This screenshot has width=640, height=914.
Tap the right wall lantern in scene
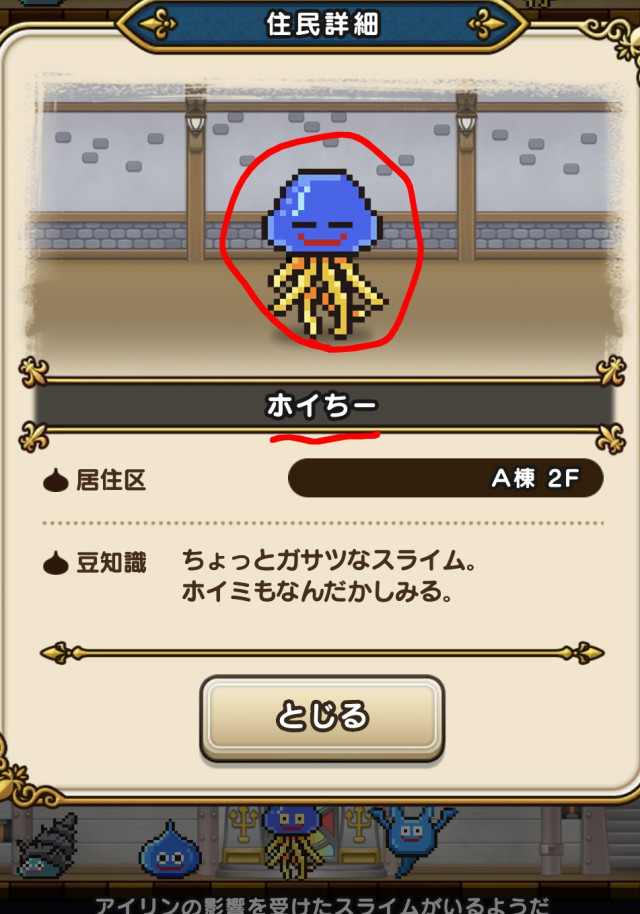click(x=466, y=117)
